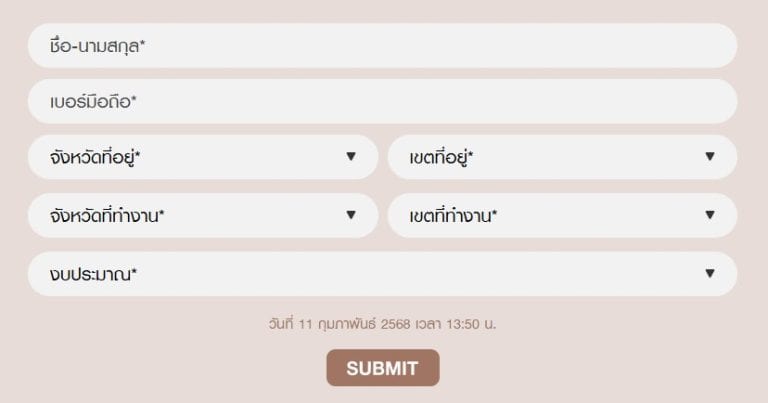Click the งบประมาณ* label text
This screenshot has height=403, width=768.
click(93, 274)
